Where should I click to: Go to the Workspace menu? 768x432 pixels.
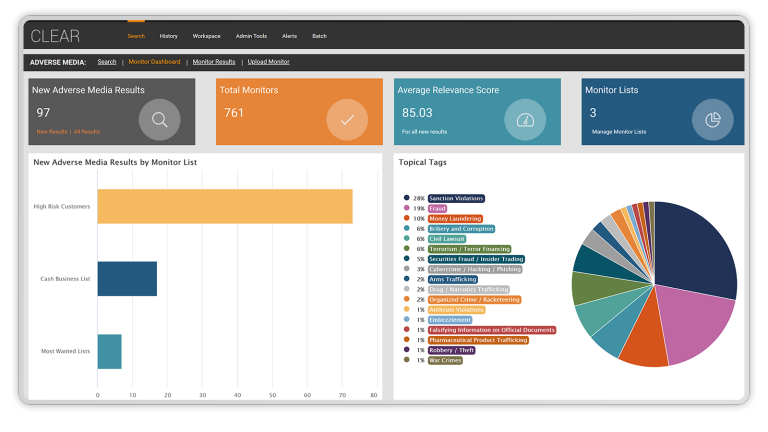pos(206,36)
